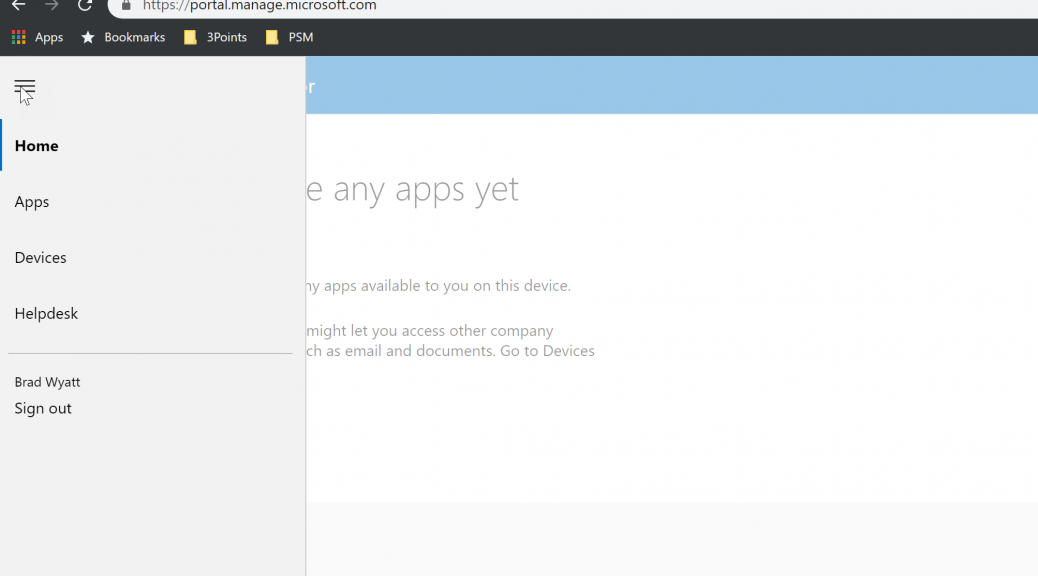Click the lock icon in the address bar
This screenshot has width=1038, height=576.
126,5
